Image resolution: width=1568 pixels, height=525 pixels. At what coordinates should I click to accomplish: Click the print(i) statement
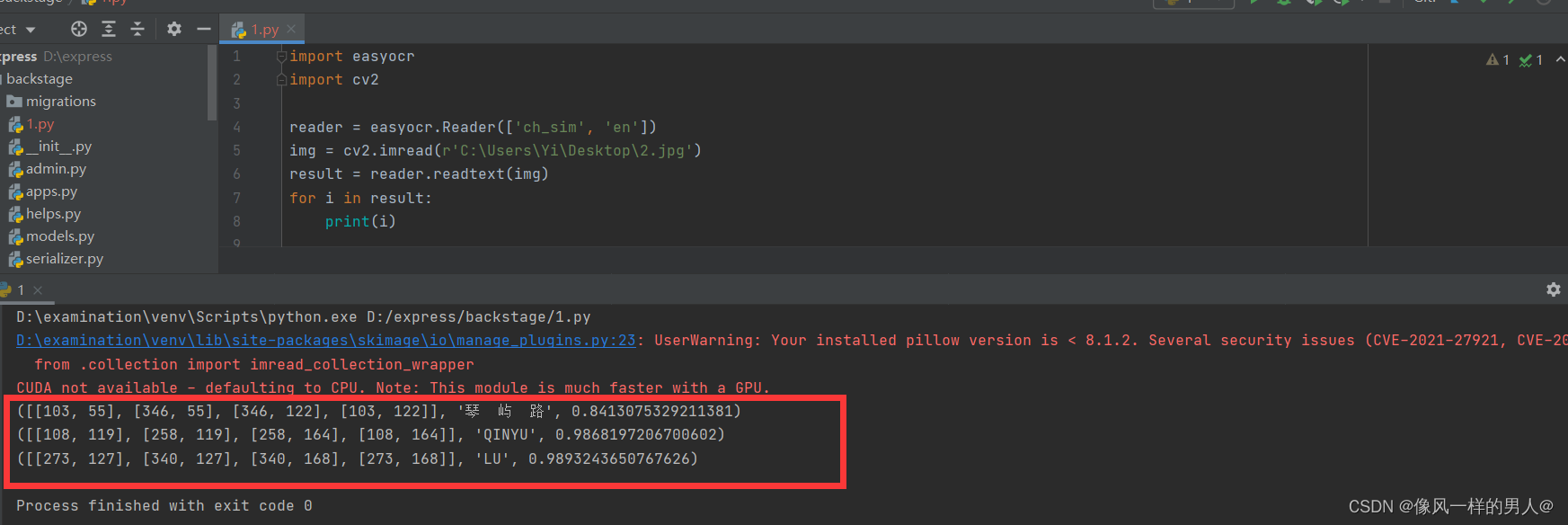(x=360, y=221)
